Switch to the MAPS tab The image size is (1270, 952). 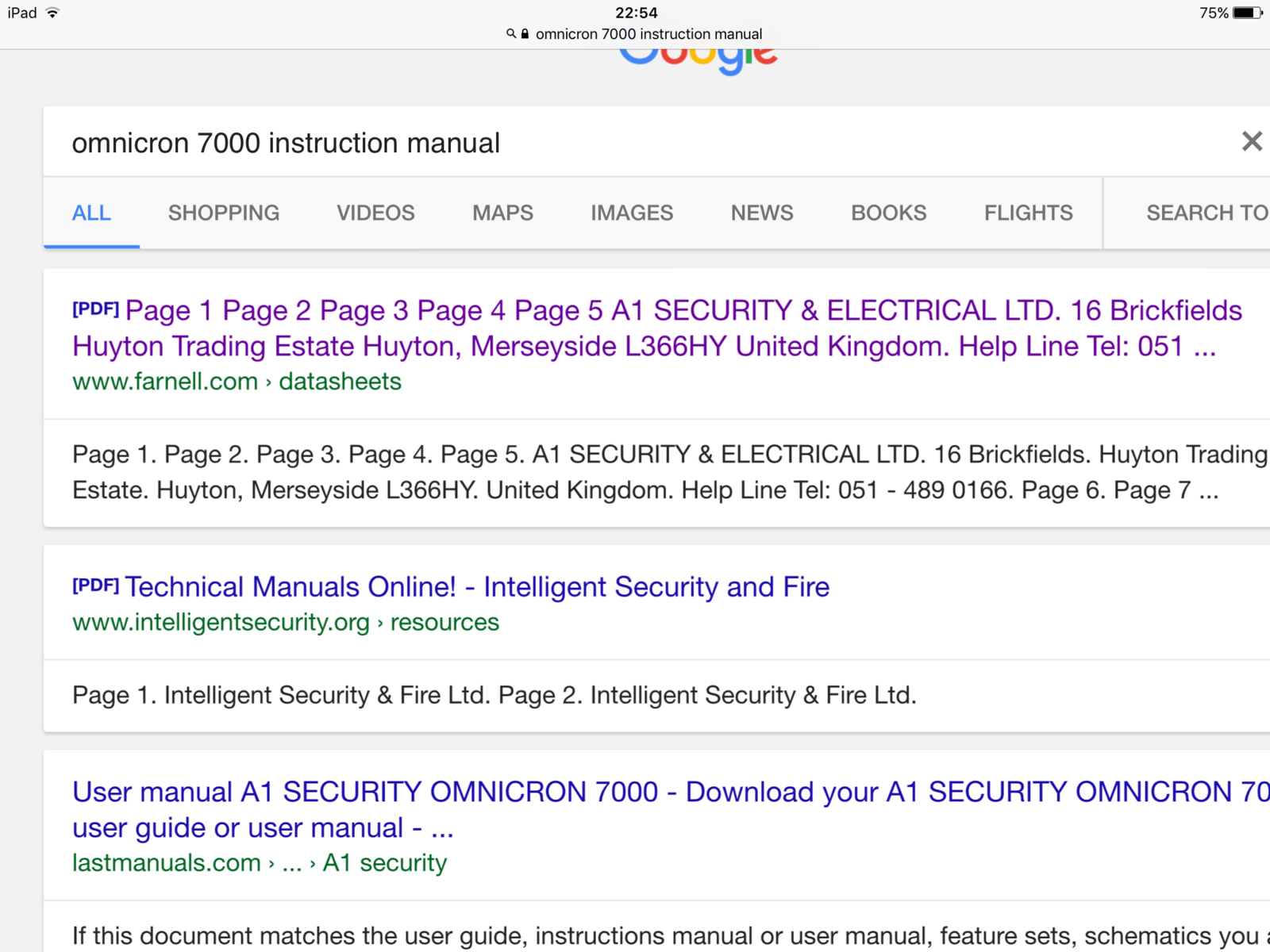502,213
